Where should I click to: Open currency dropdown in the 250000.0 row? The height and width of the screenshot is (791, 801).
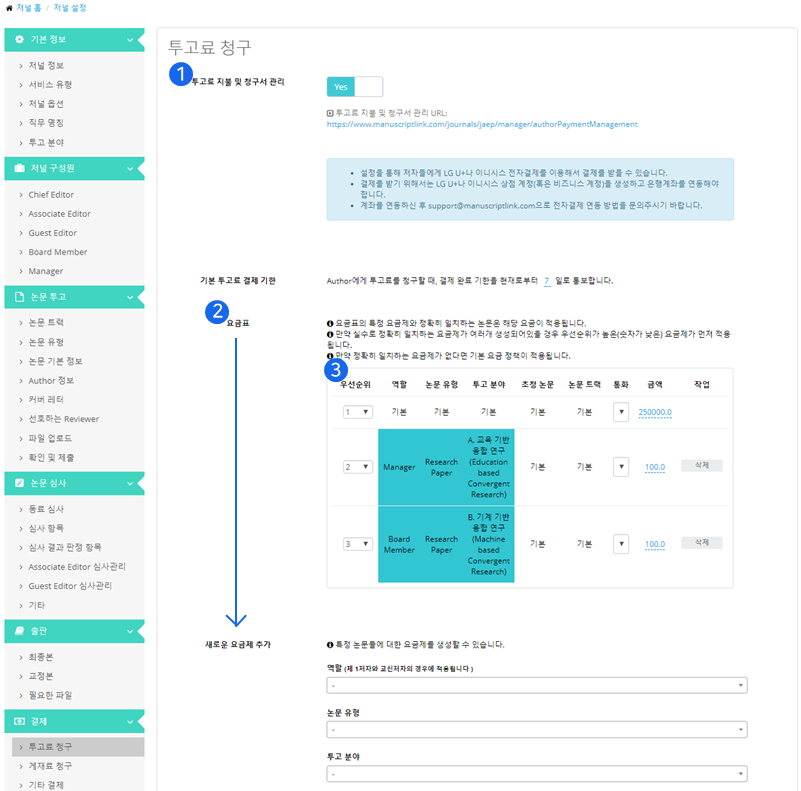click(x=621, y=412)
